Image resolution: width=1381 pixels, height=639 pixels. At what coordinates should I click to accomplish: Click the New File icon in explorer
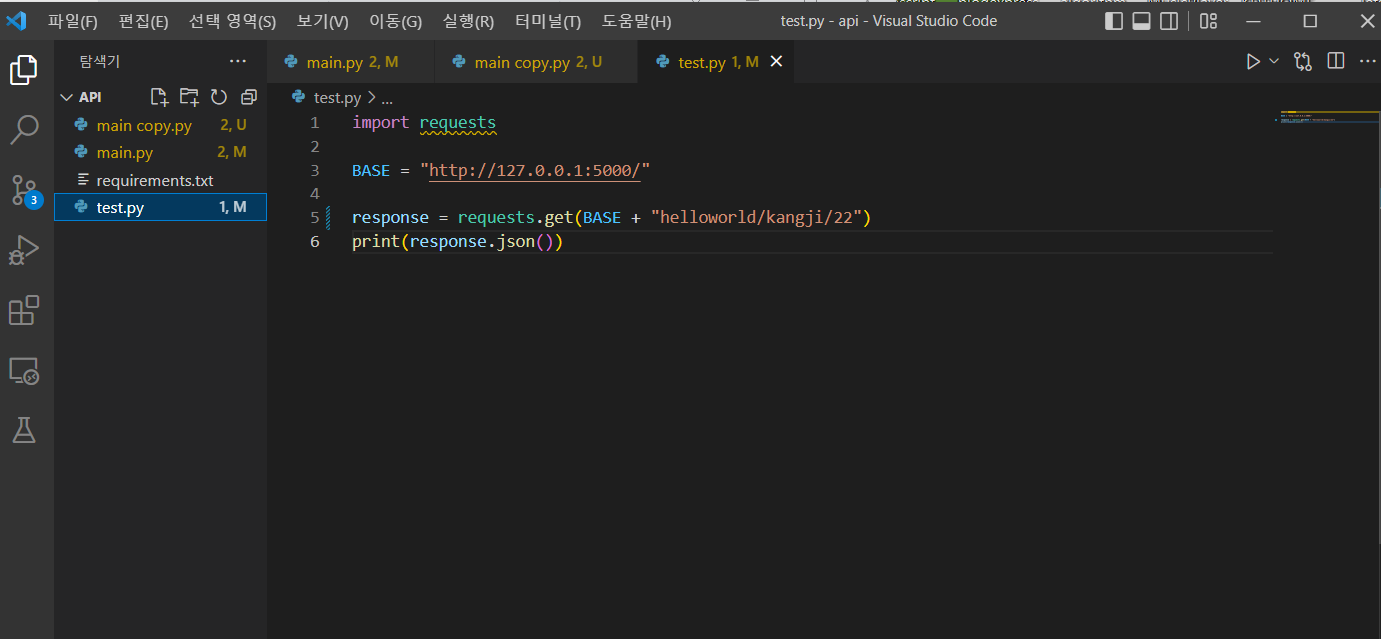pos(159,97)
